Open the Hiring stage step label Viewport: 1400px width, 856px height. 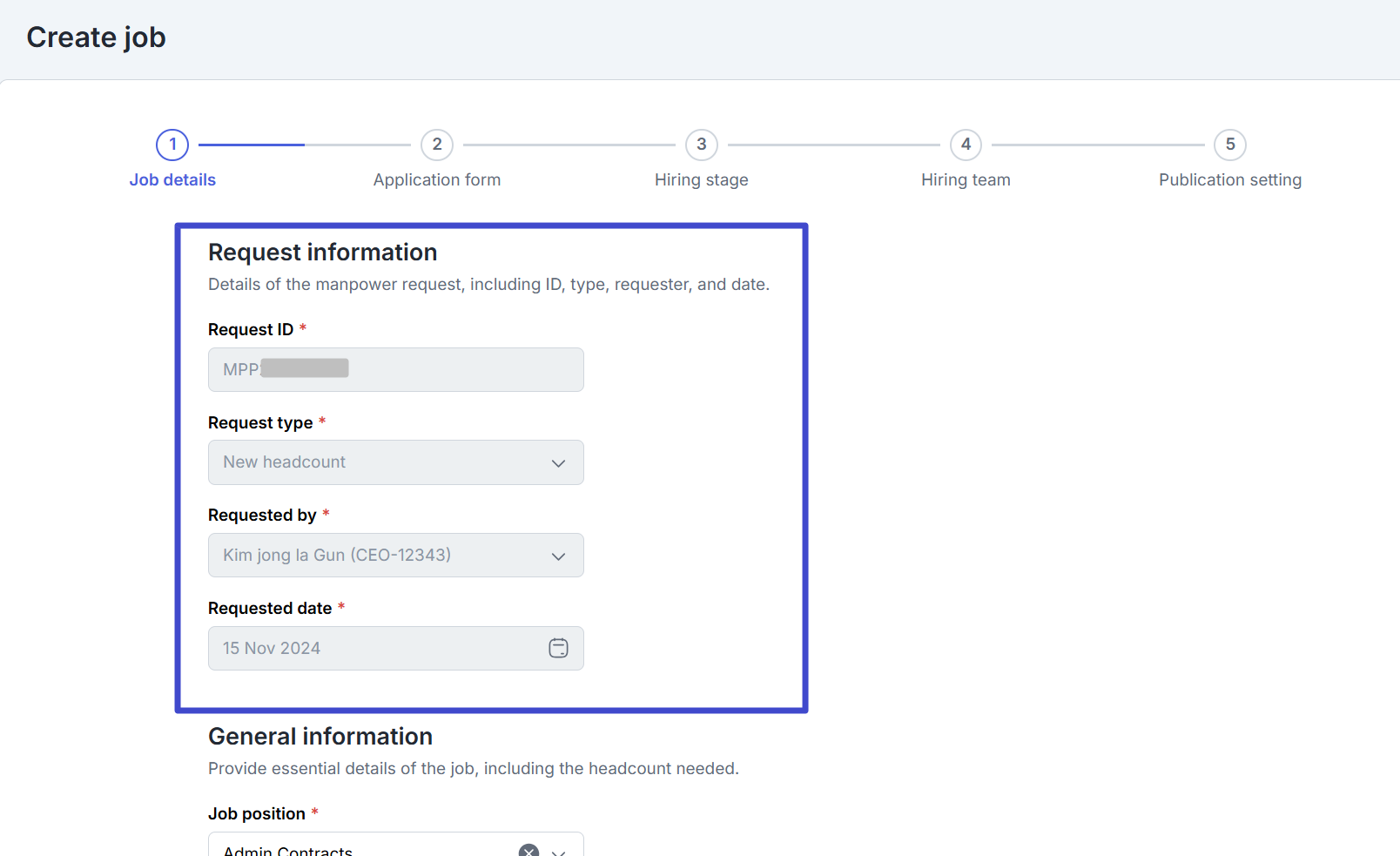point(702,180)
